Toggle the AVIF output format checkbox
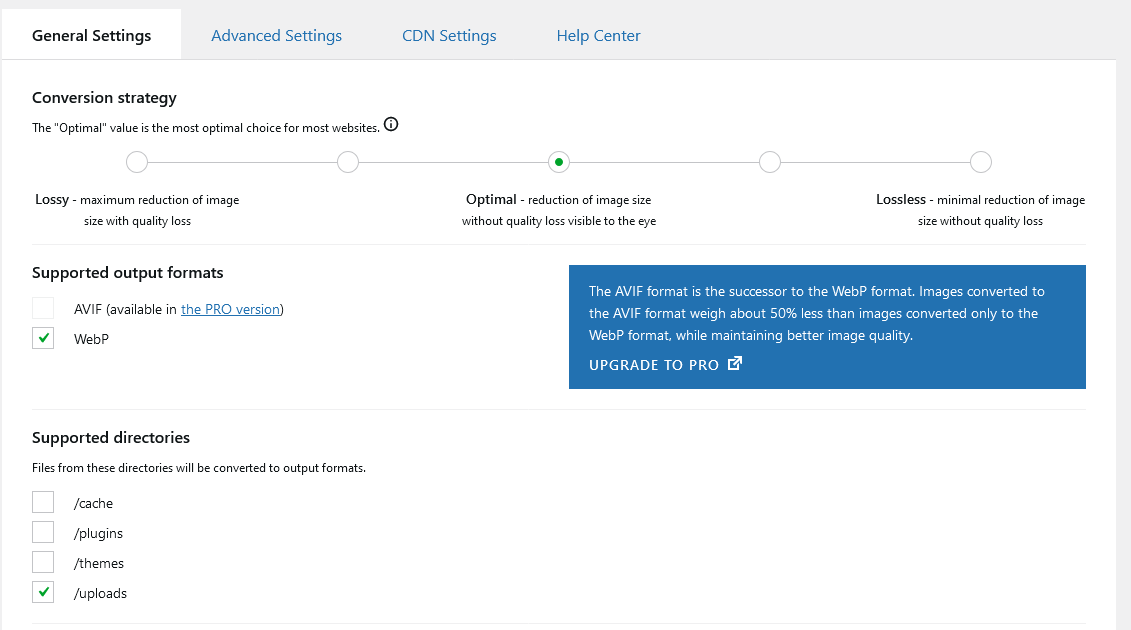This screenshot has height=630, width=1131. coord(43,308)
